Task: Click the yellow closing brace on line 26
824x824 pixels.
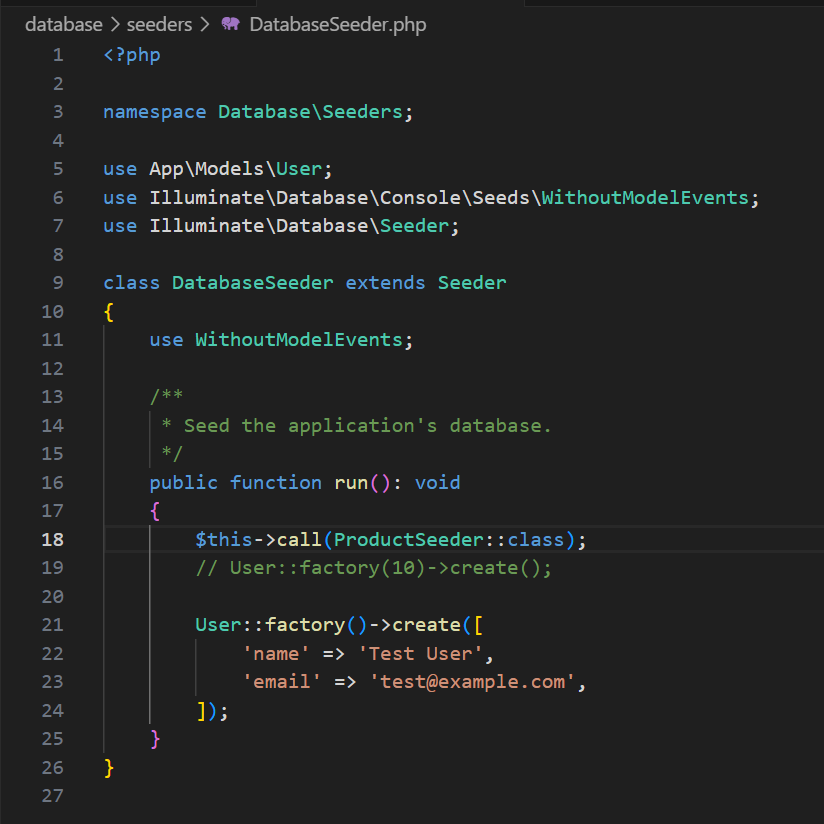Action: 109,767
